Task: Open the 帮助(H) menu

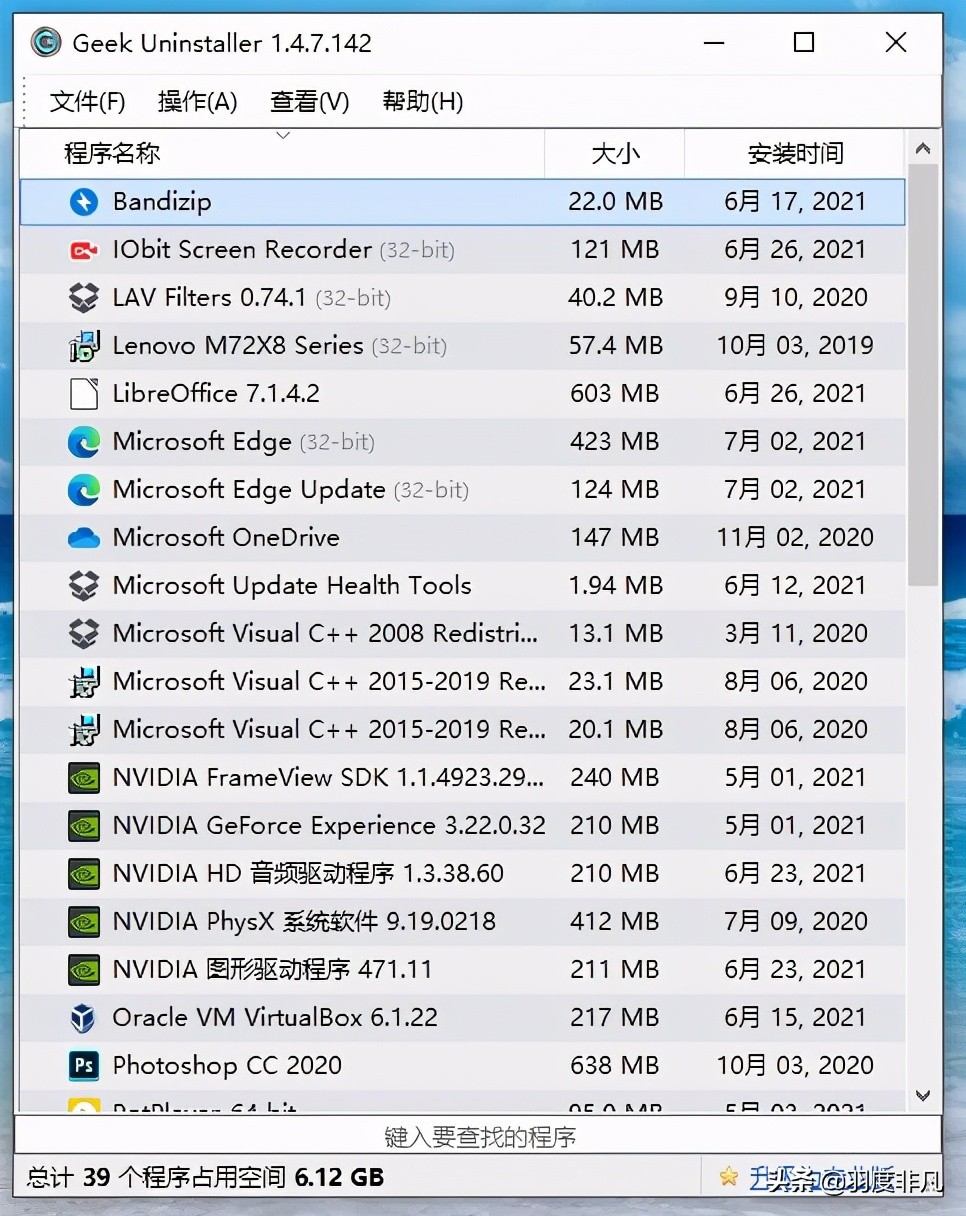Action: point(423,102)
